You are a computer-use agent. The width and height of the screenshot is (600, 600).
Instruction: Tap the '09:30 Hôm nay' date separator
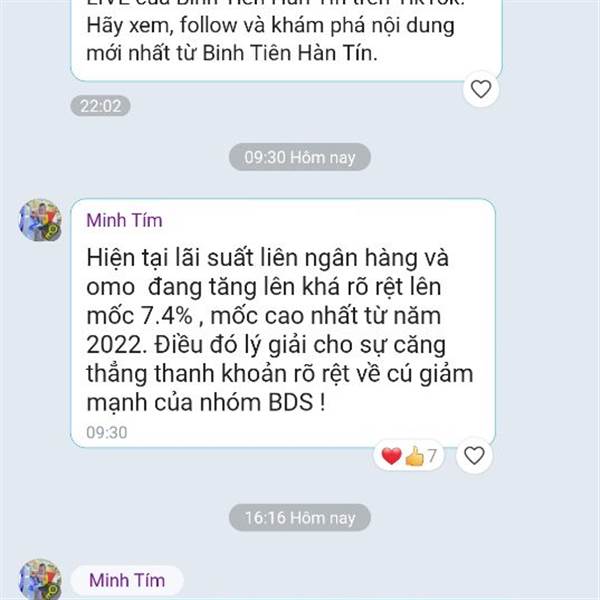coord(300,157)
